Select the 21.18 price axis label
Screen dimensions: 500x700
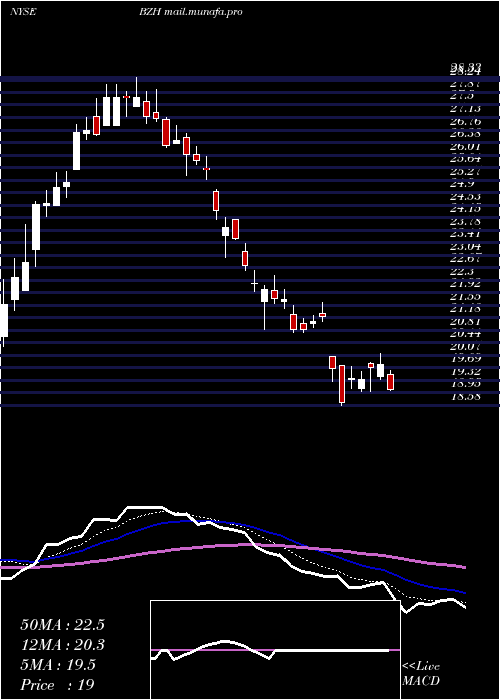click(x=465, y=309)
